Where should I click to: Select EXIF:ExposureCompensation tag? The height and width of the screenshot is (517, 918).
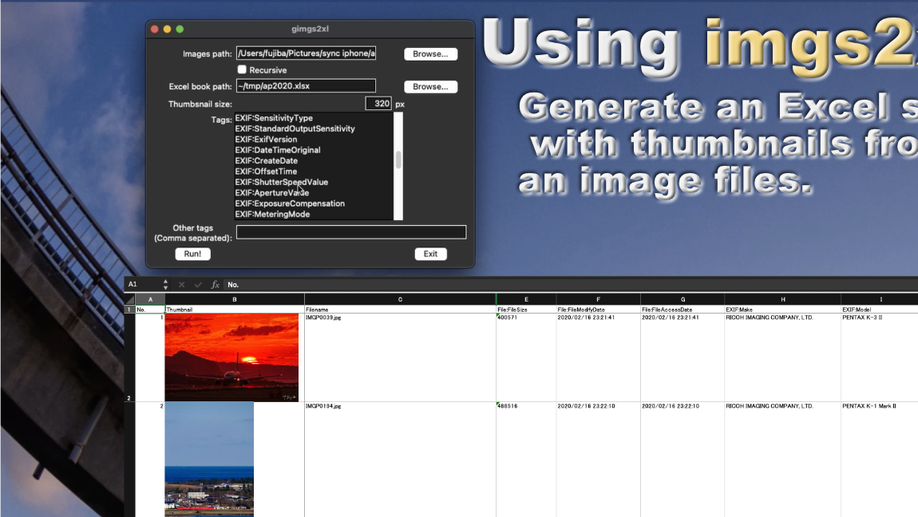(x=290, y=204)
